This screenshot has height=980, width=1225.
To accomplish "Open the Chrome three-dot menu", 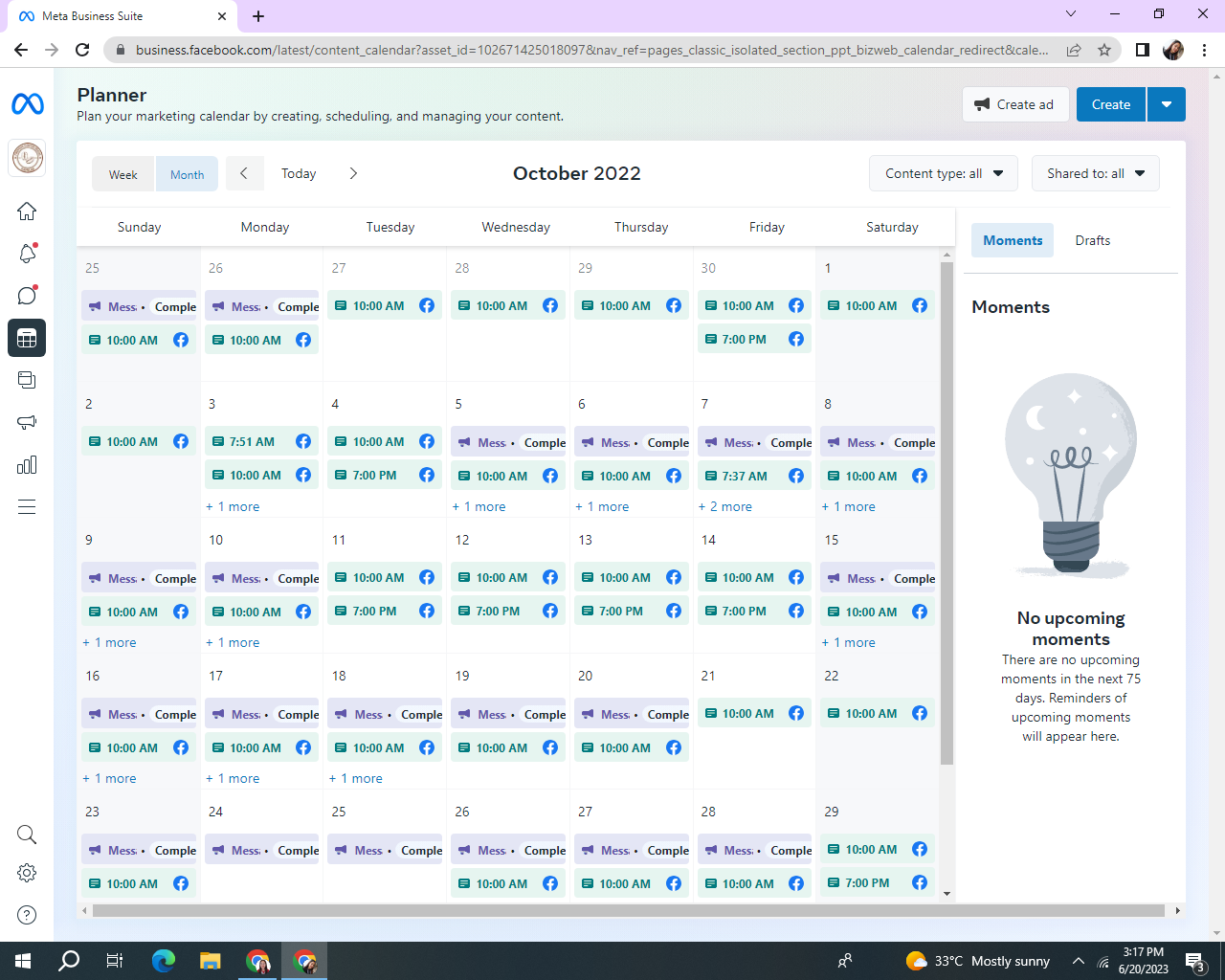I will [1205, 50].
